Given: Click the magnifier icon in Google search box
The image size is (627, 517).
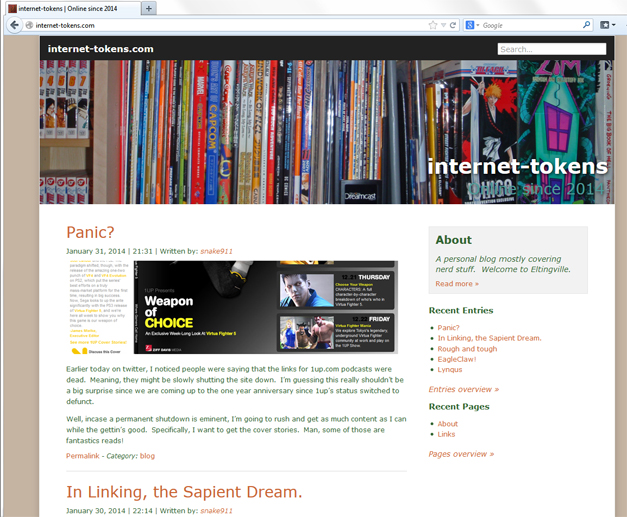Looking at the screenshot, I should coord(586,25).
